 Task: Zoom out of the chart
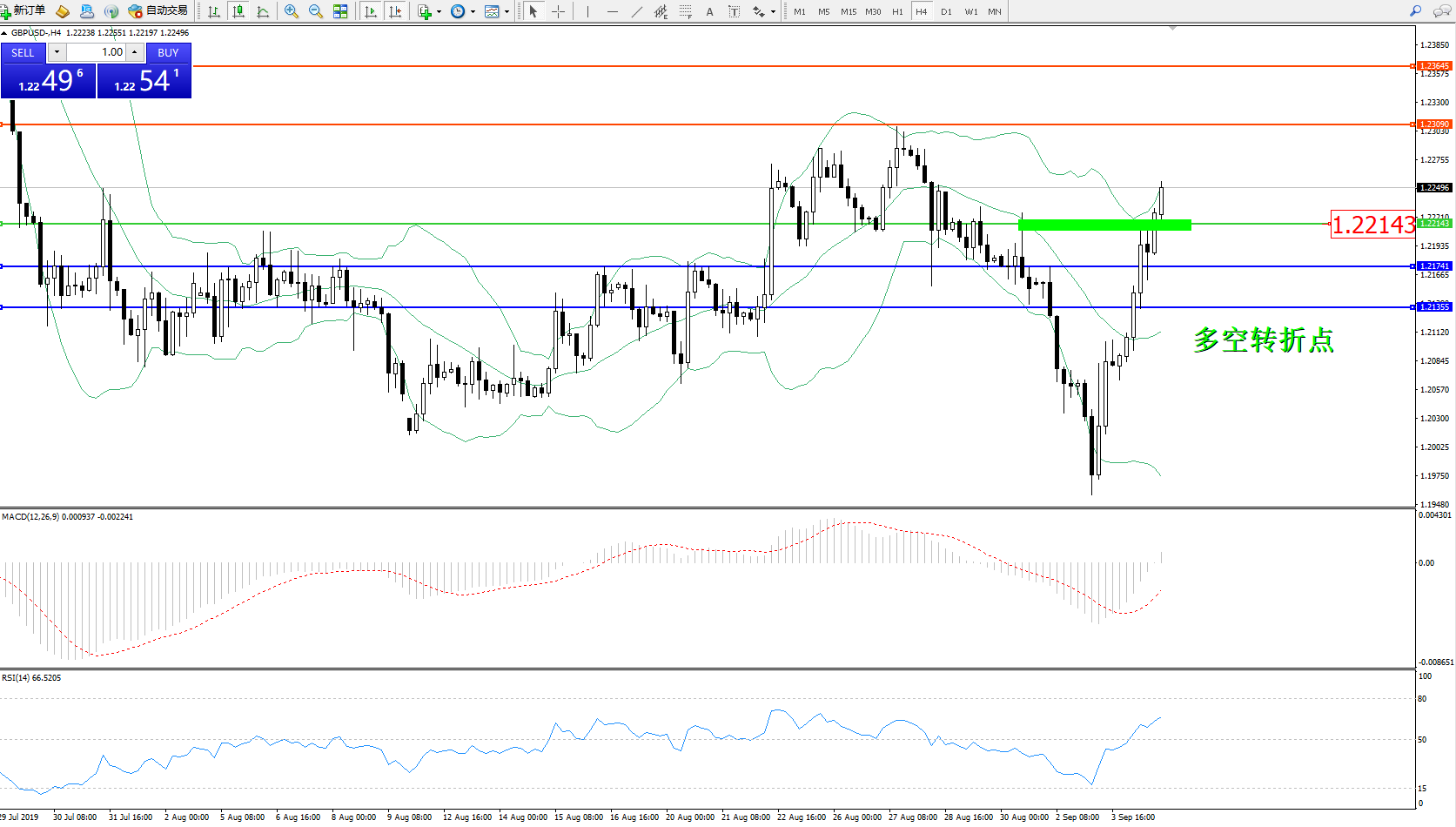point(316,11)
